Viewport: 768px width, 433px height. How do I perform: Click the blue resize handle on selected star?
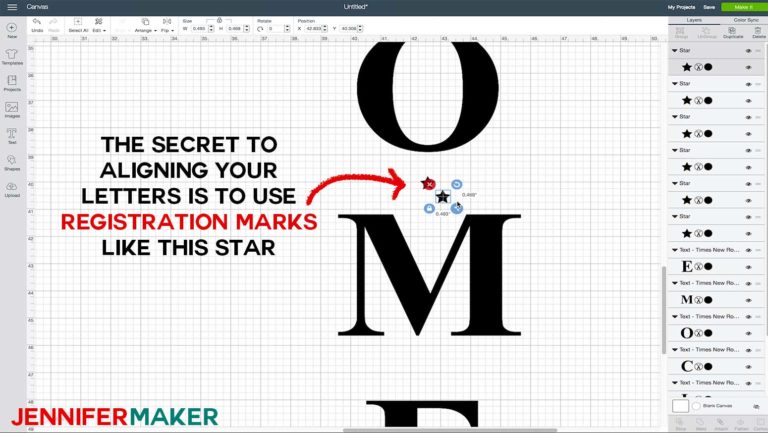pyautogui.click(x=456, y=209)
